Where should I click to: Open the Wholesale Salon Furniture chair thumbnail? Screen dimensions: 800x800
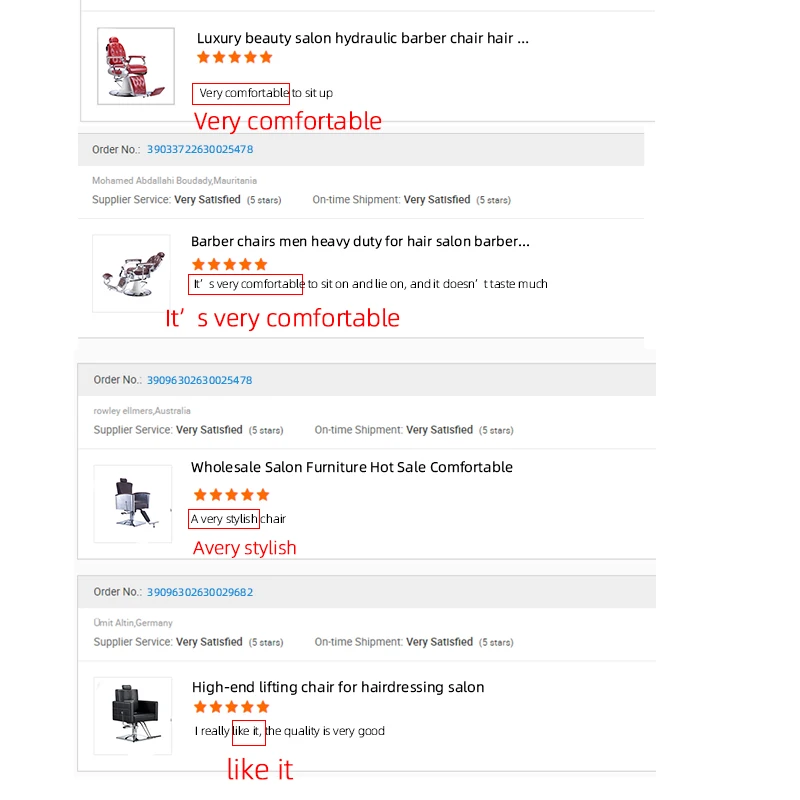[132, 504]
